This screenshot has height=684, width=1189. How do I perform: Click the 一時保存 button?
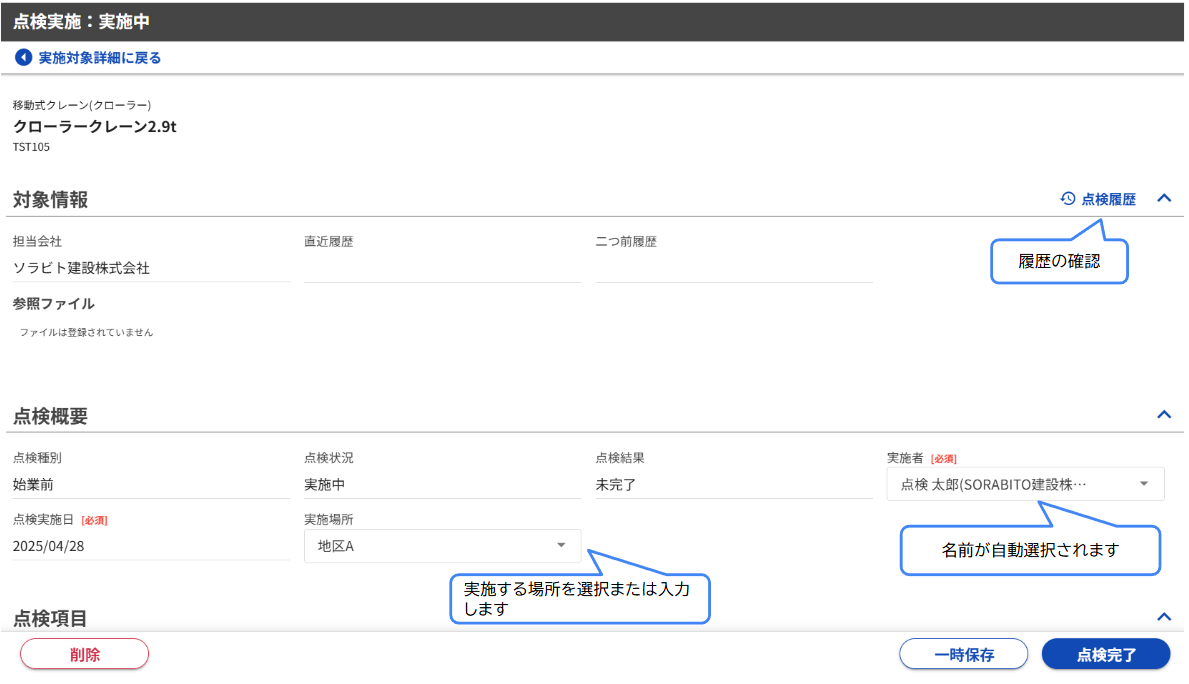963,654
